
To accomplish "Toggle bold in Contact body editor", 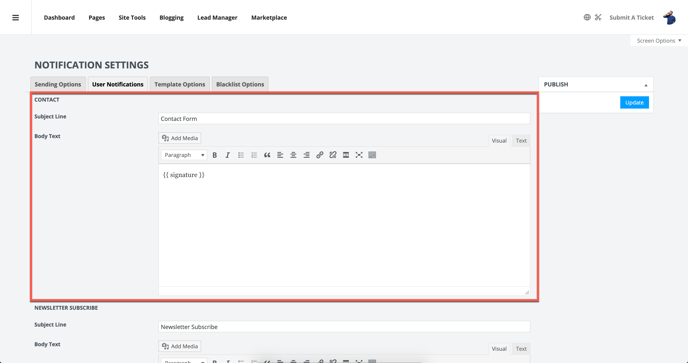I will coord(215,155).
